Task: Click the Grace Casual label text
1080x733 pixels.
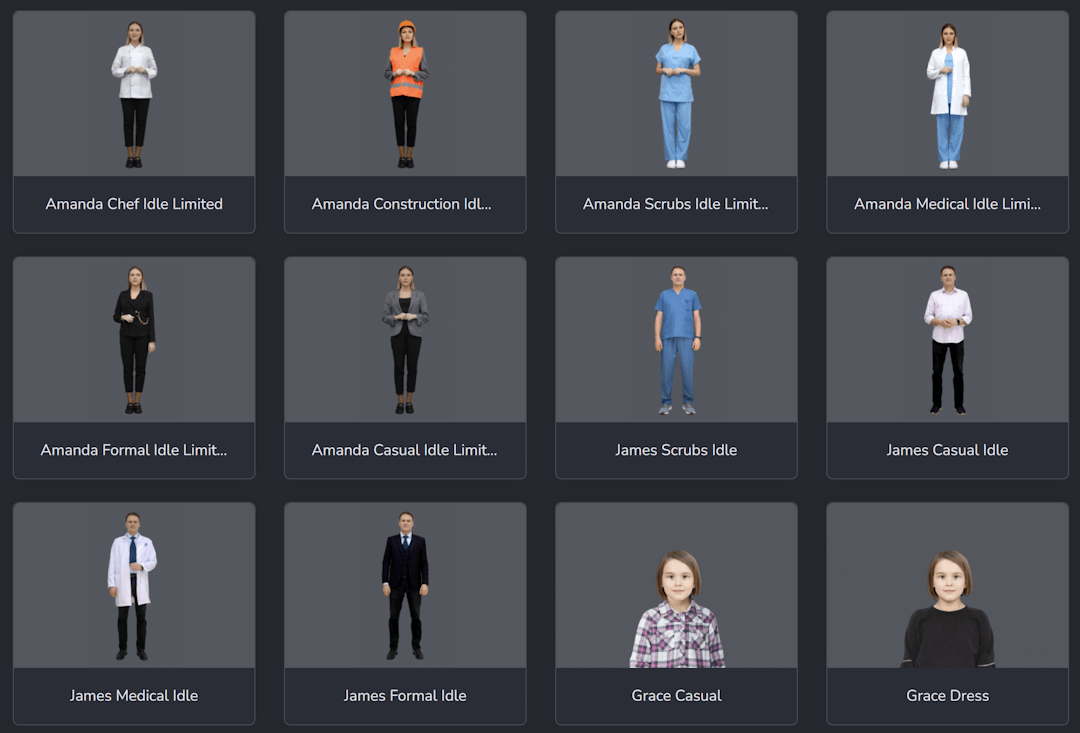Action: click(x=676, y=696)
